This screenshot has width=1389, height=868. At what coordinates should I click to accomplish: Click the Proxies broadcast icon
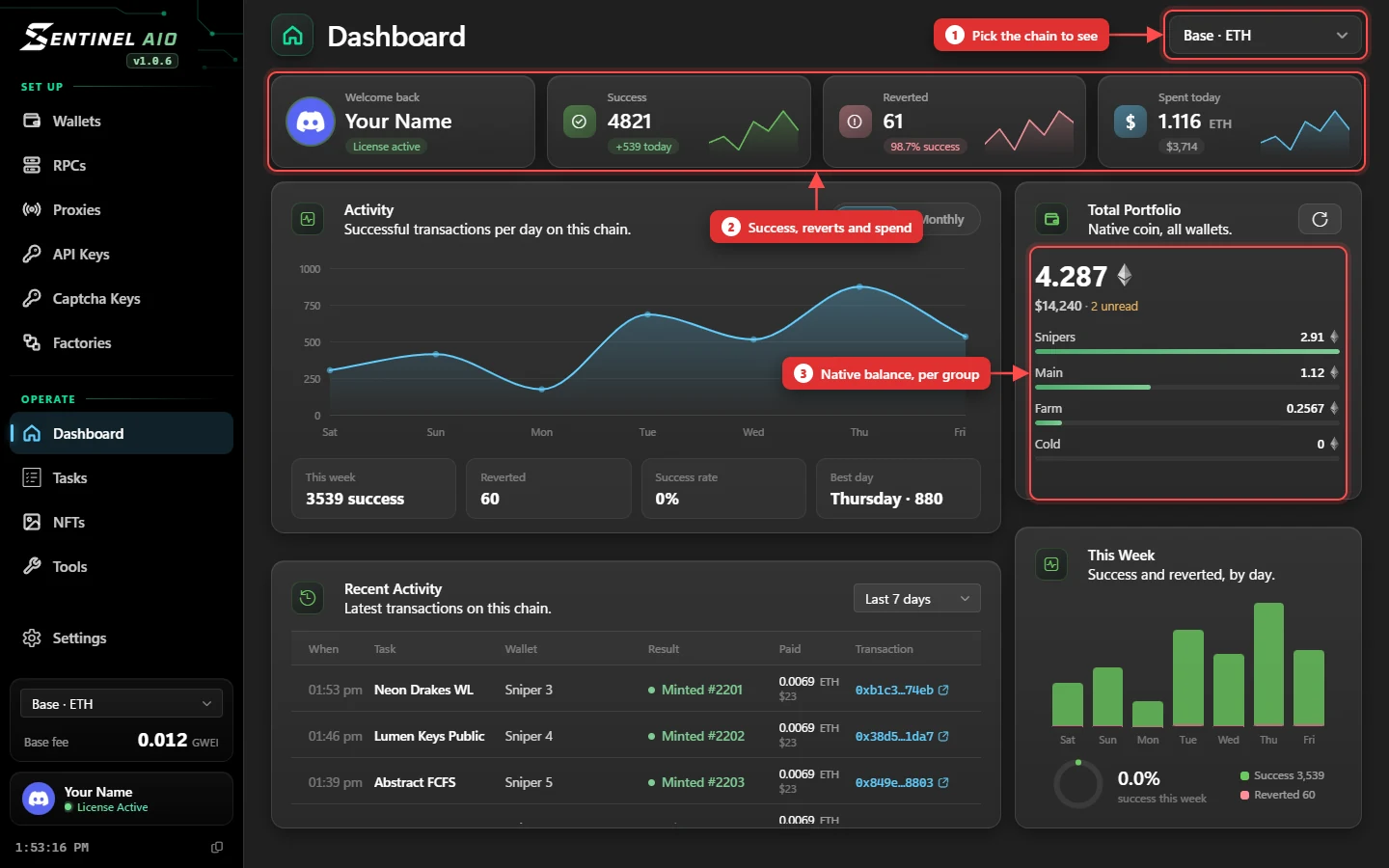click(32, 209)
